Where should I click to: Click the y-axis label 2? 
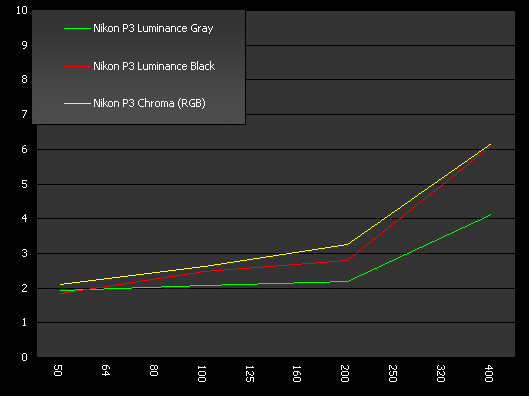coord(24,288)
